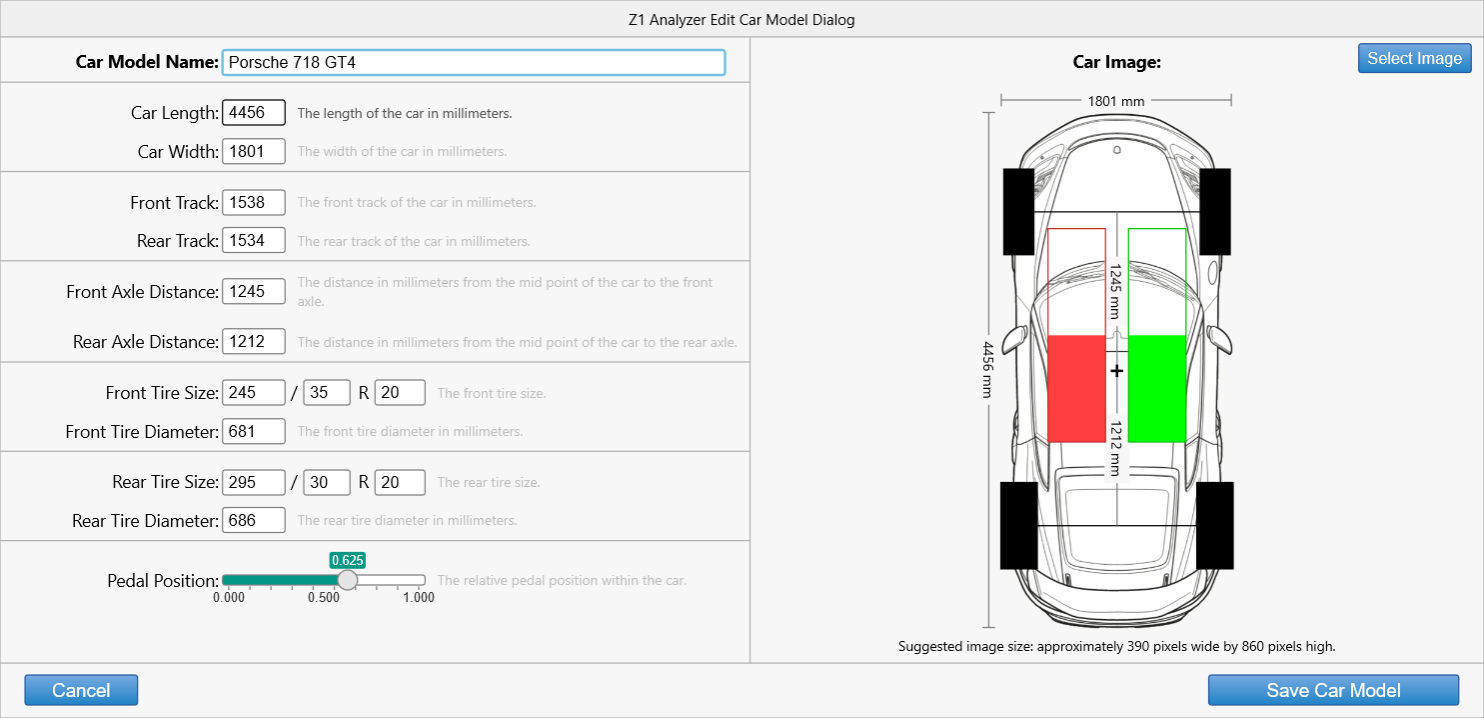1484x718 pixels.
Task: Click the 'Car Image:' heading
Action: click(x=1116, y=62)
